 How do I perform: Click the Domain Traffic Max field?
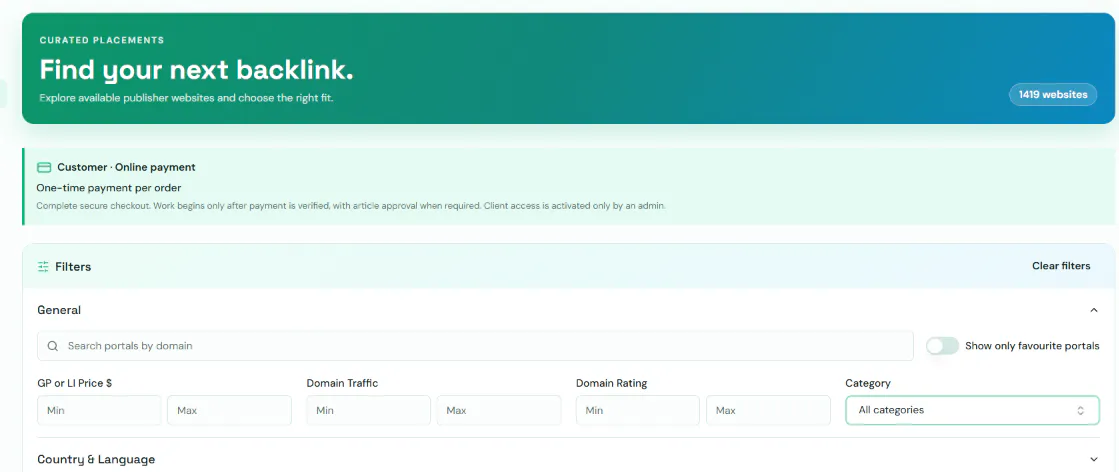[x=499, y=411]
